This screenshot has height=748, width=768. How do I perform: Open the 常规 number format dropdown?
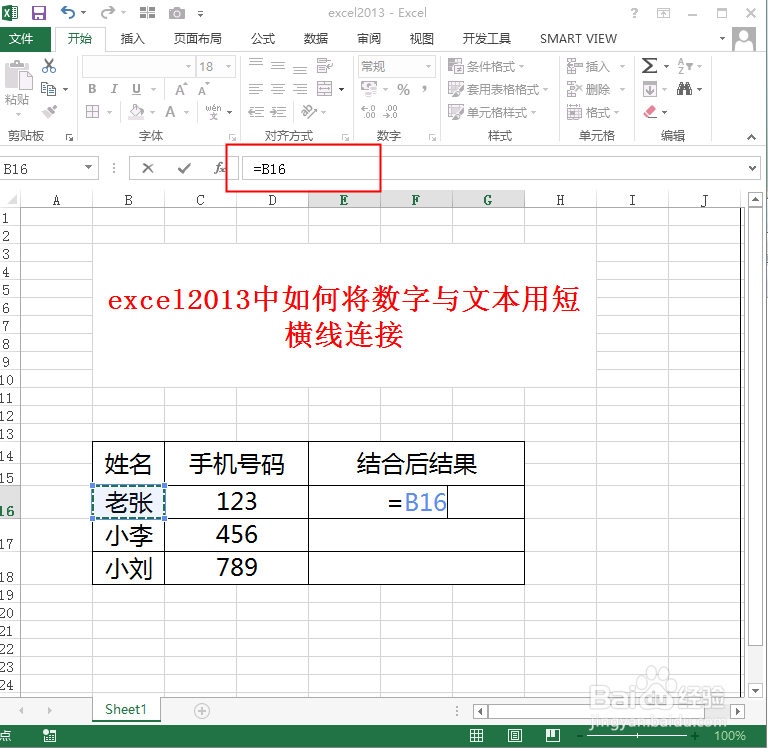tap(428, 66)
